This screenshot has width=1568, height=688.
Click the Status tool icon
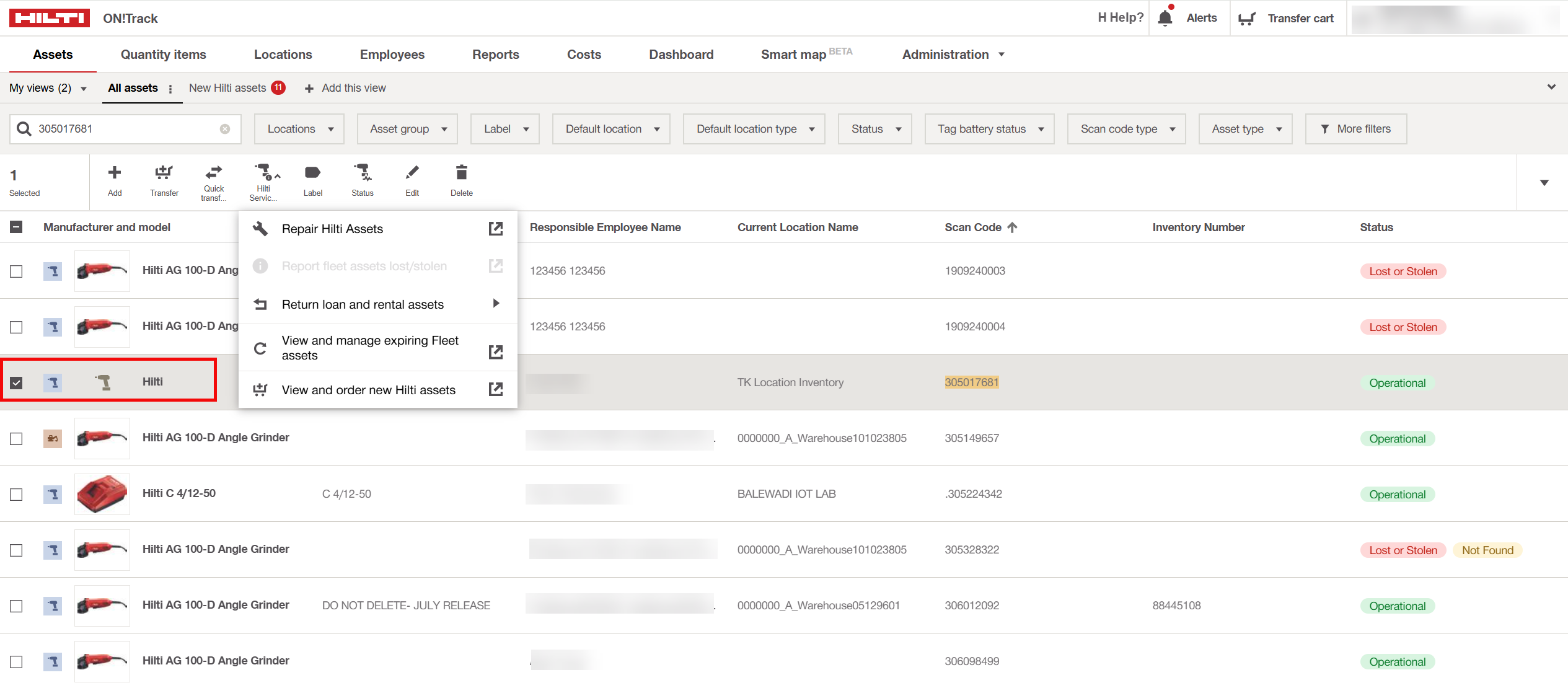[x=362, y=173]
